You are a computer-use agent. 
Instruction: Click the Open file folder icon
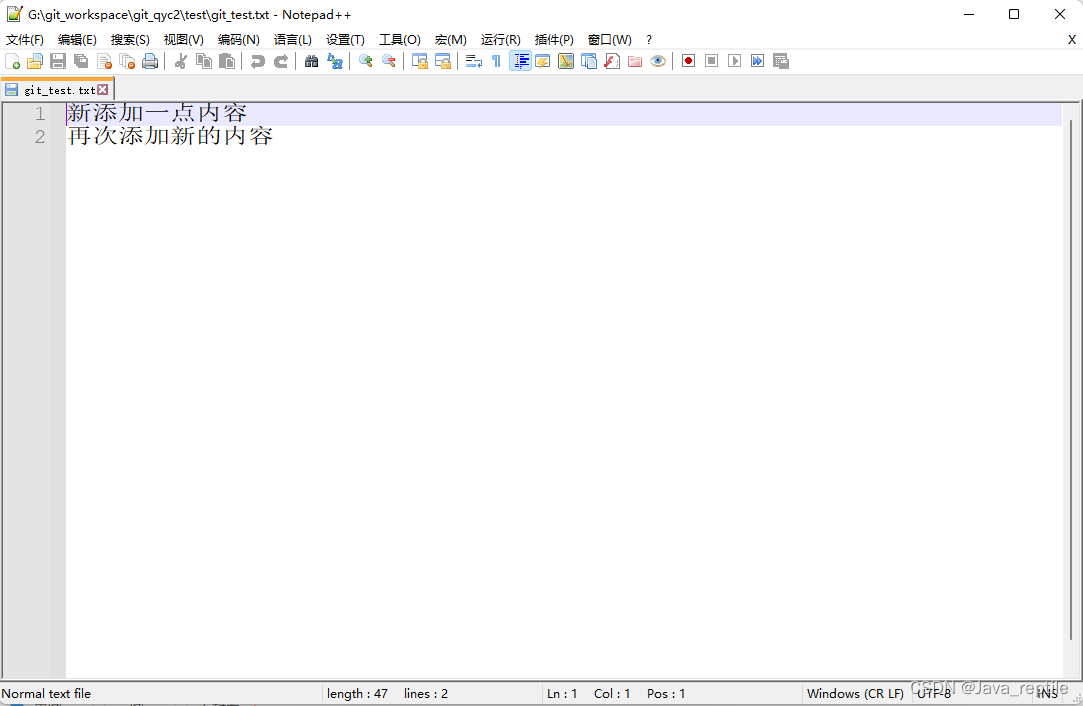35,61
